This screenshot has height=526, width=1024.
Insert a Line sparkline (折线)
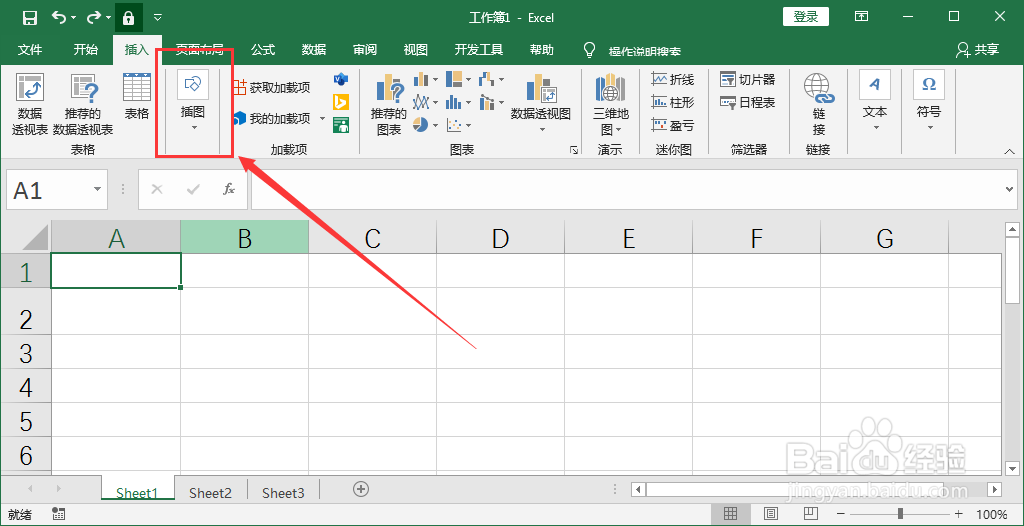(x=673, y=80)
